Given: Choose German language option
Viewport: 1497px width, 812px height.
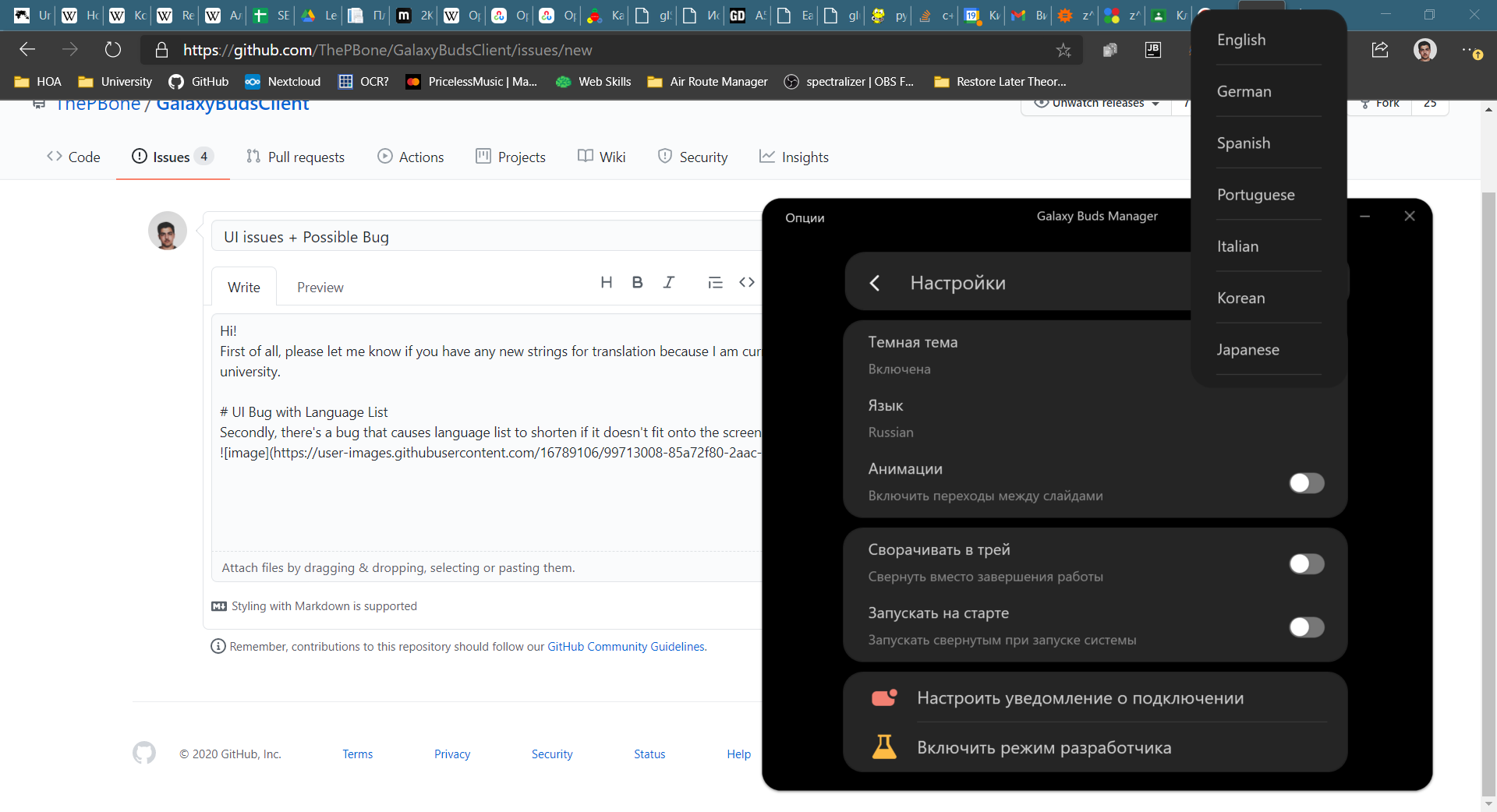Looking at the screenshot, I should click(x=1269, y=91).
